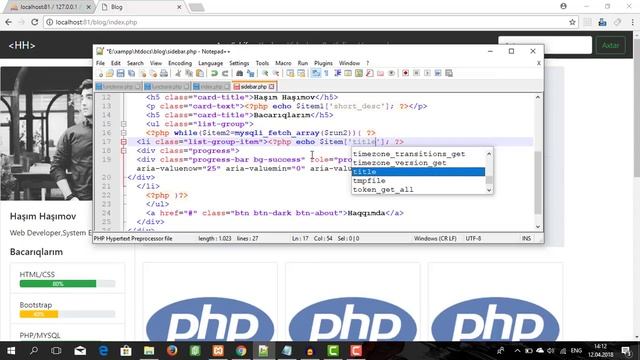Click the editor vertical scrollbar down arrow
The image size is (640, 360).
click(x=538, y=227)
